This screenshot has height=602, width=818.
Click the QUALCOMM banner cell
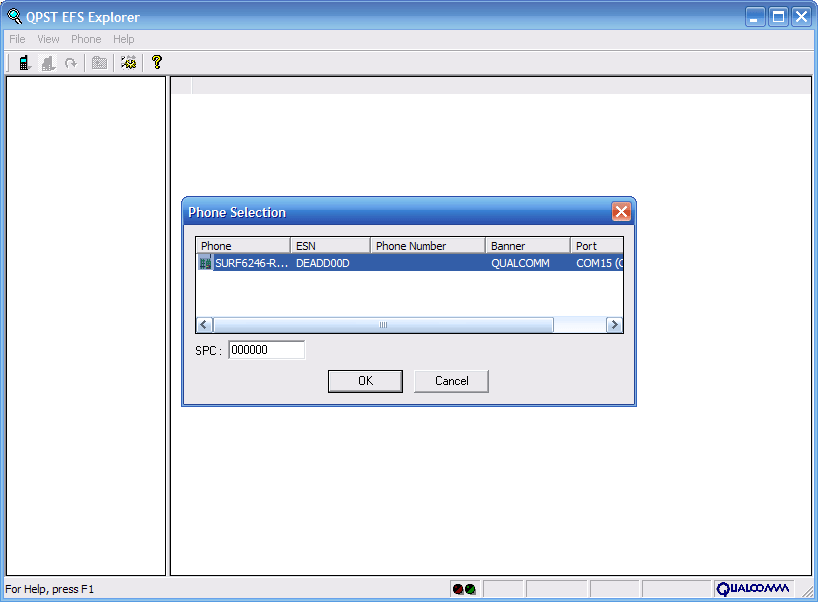(520, 263)
